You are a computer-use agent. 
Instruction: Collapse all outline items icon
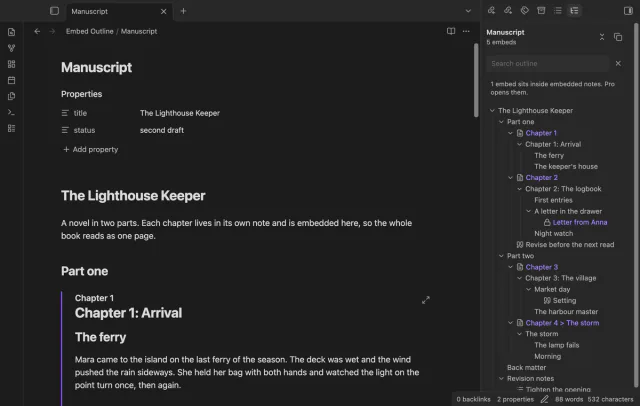point(602,37)
